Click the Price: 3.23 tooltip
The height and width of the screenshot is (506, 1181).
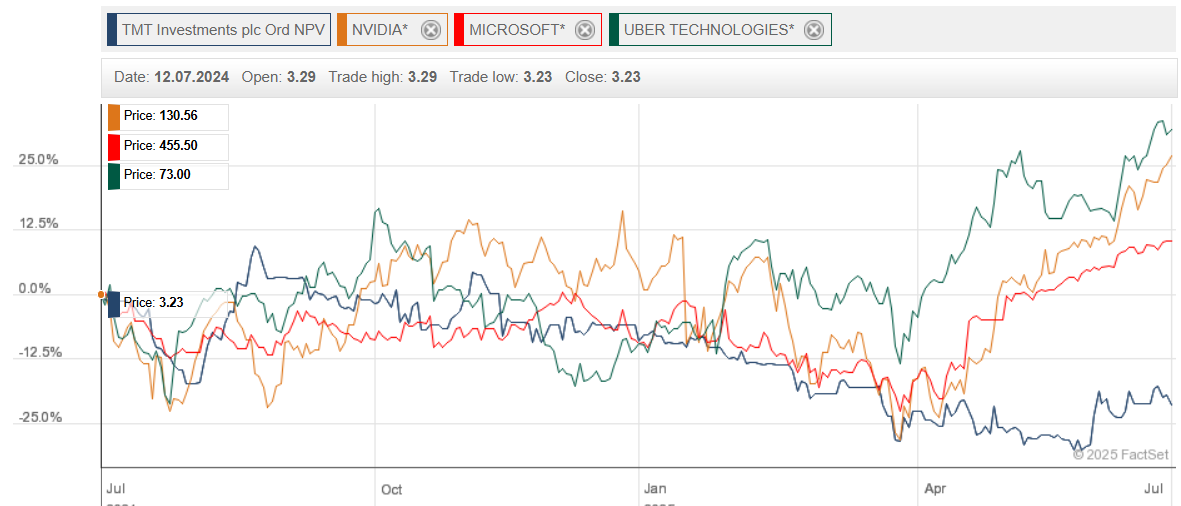point(155,303)
